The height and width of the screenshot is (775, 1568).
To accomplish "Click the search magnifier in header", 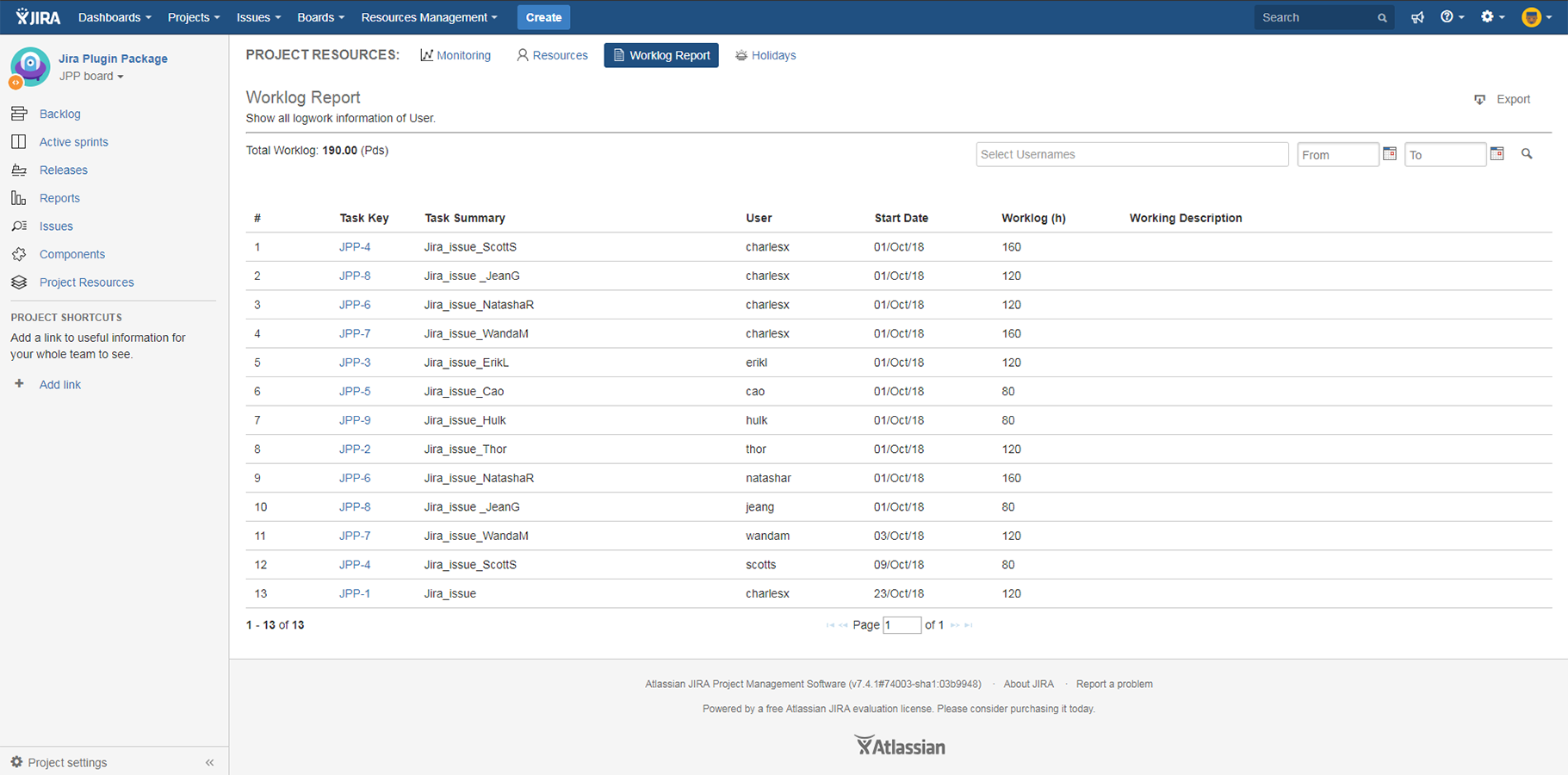I will click(x=1382, y=17).
